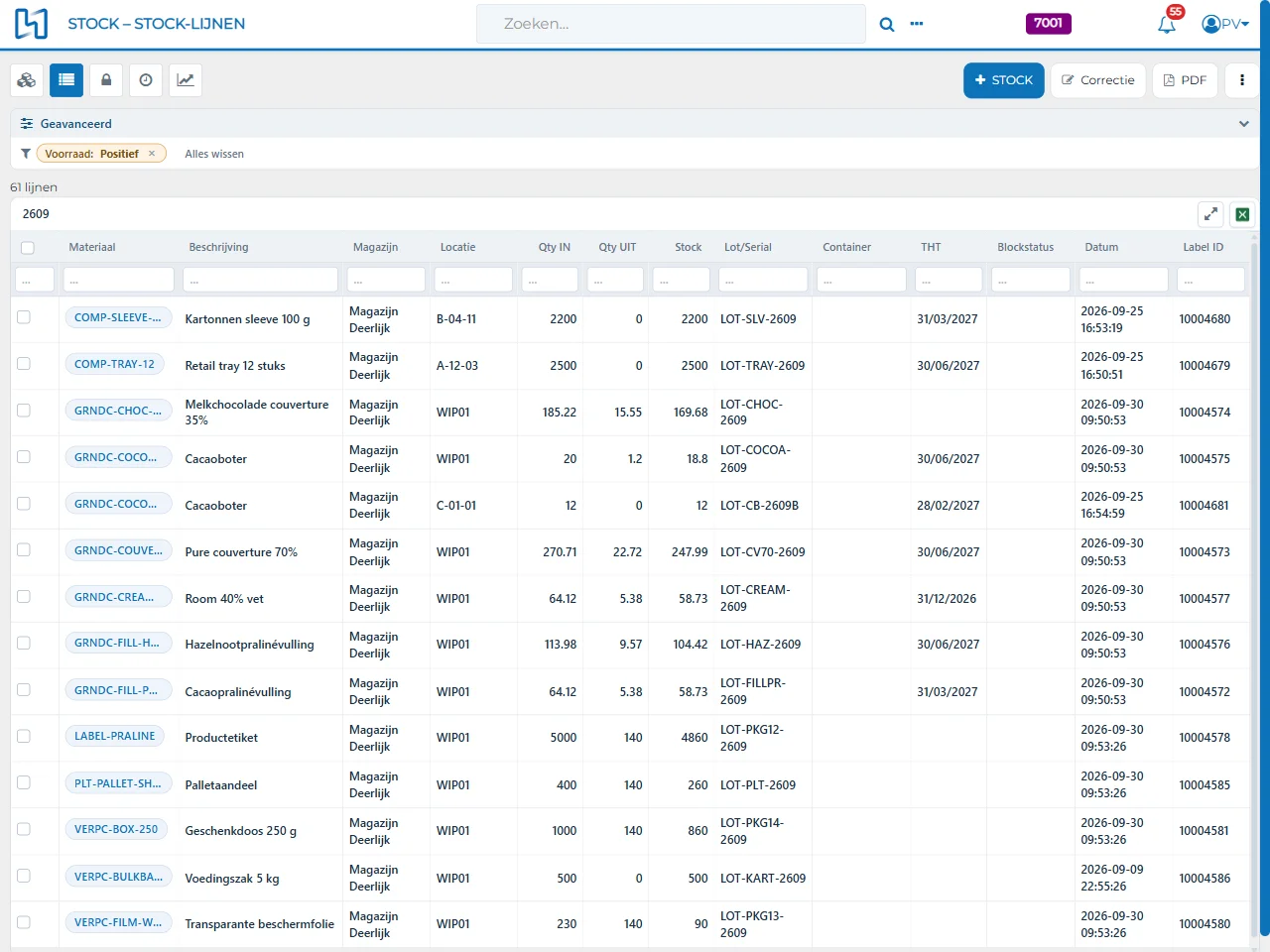The height and width of the screenshot is (952, 1270).
Task: Check the LABEL-PRALINE row checkbox
Action: [24, 736]
